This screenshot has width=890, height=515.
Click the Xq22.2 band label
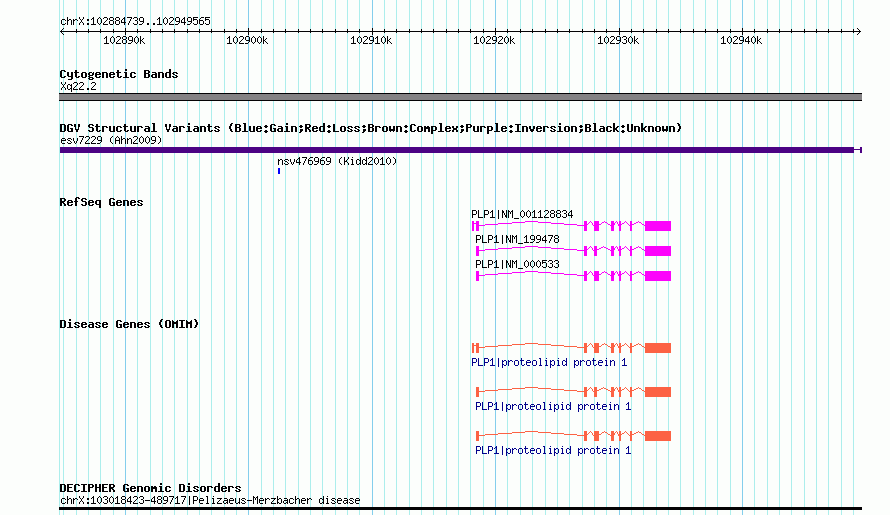point(78,86)
